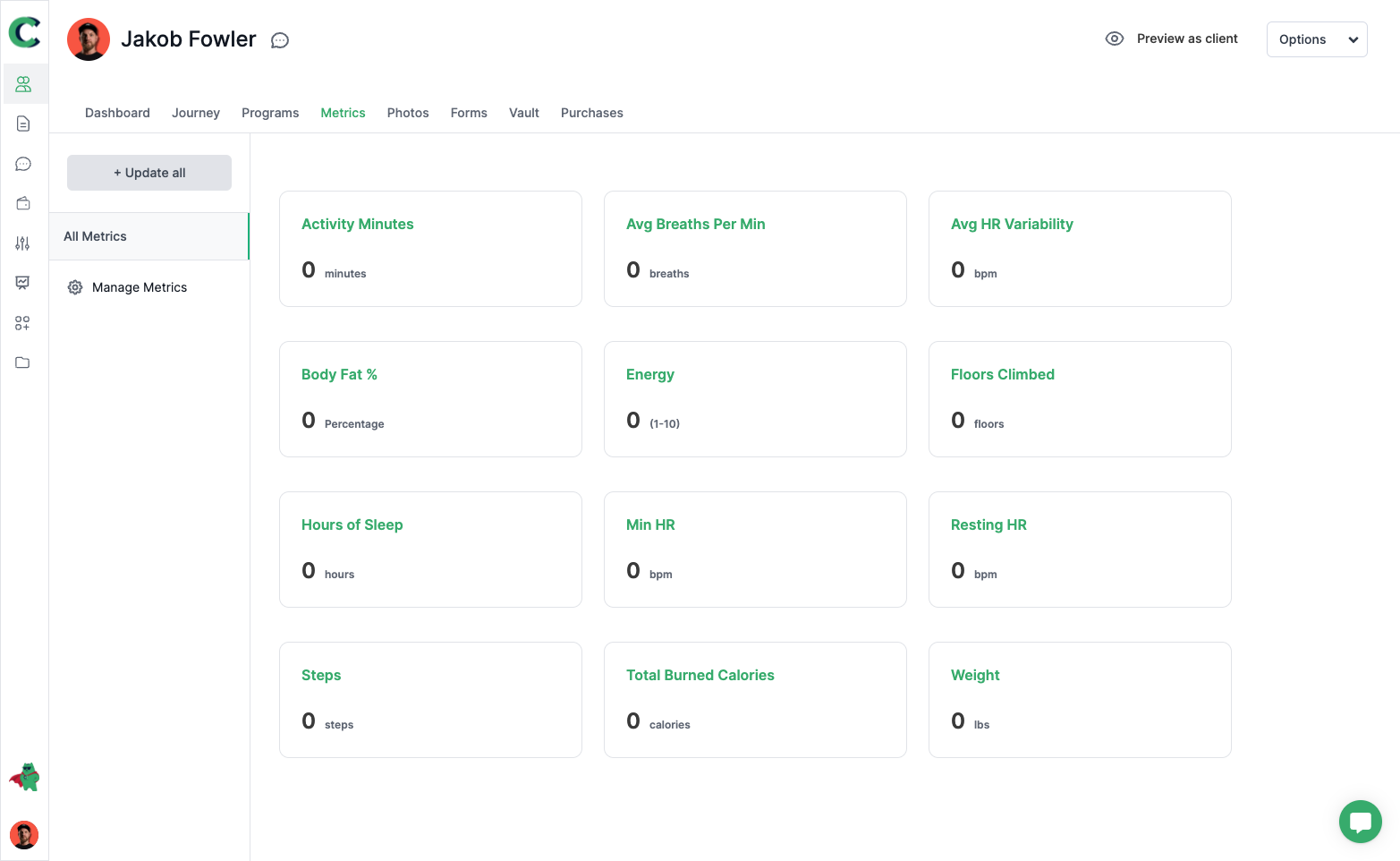The width and height of the screenshot is (1400, 861).
Task: Select the Metrics tab
Action: click(x=344, y=113)
